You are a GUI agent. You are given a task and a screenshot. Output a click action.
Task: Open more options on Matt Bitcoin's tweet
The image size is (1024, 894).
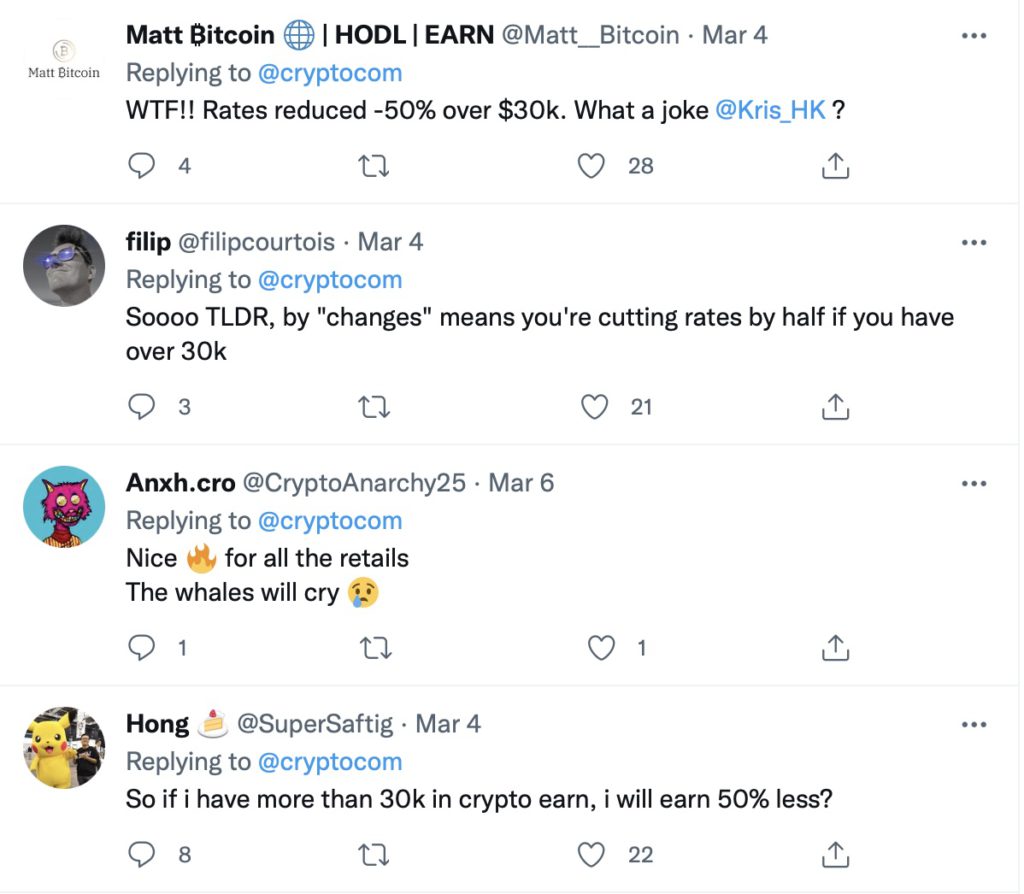[973, 36]
